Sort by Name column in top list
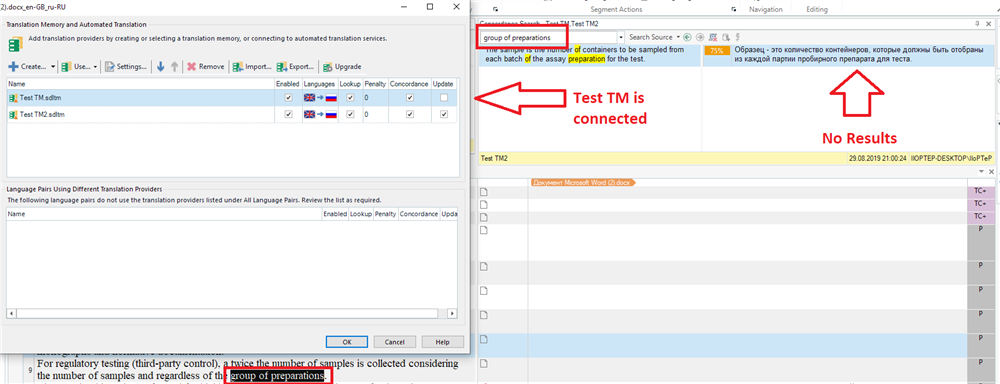This screenshot has height=384, width=1000. pyautogui.click(x=140, y=84)
